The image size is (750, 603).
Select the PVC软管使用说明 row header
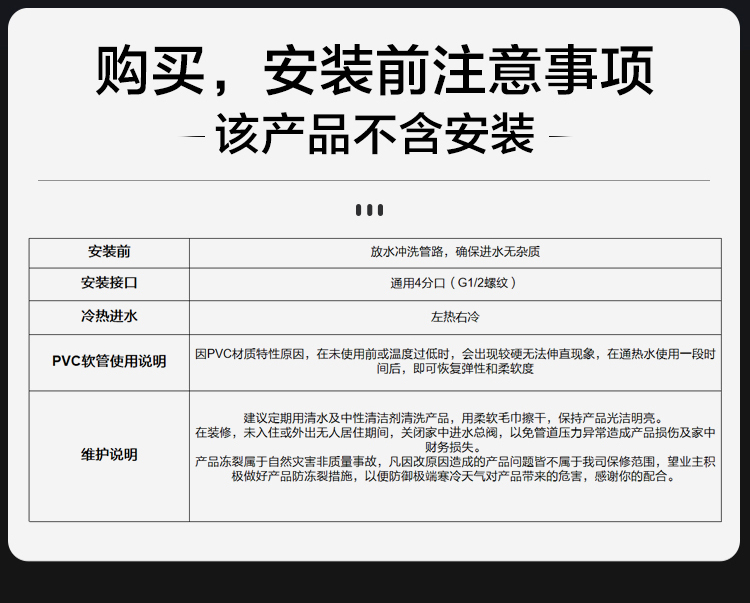tap(109, 361)
